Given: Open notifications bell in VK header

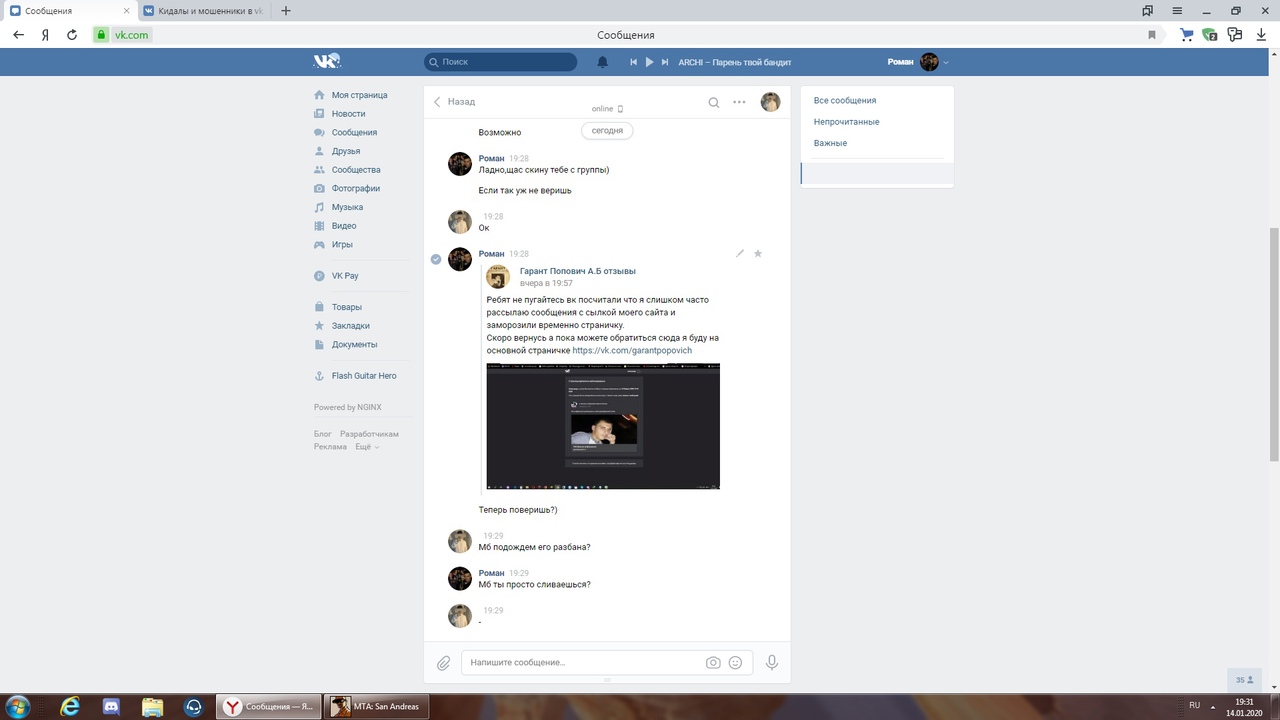Looking at the screenshot, I should [602, 62].
